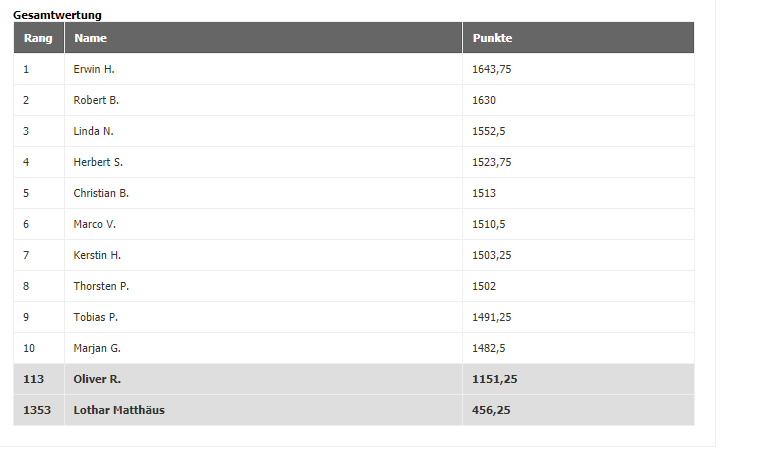
Task: Click the Name column header
Action: 263,38
